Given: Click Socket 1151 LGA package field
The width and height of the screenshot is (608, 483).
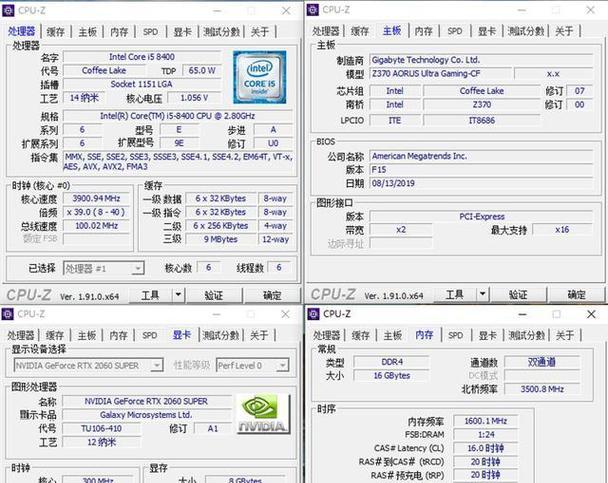Looking at the screenshot, I should (x=142, y=84).
